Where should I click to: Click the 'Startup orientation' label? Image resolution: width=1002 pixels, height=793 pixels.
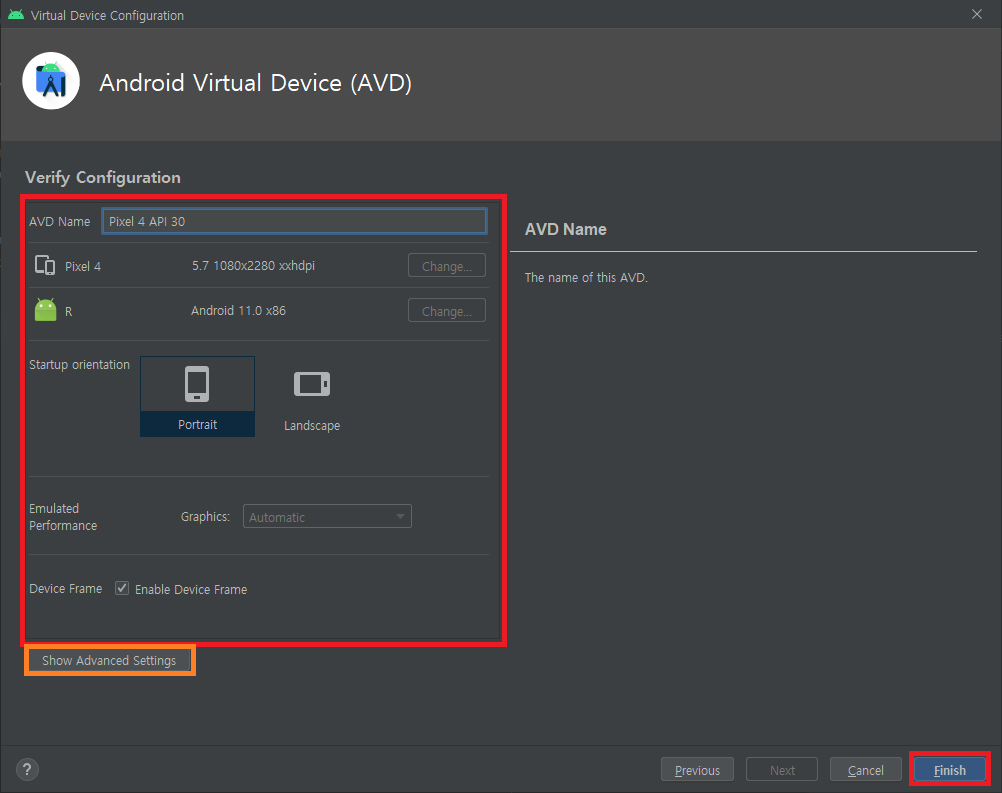[79, 364]
